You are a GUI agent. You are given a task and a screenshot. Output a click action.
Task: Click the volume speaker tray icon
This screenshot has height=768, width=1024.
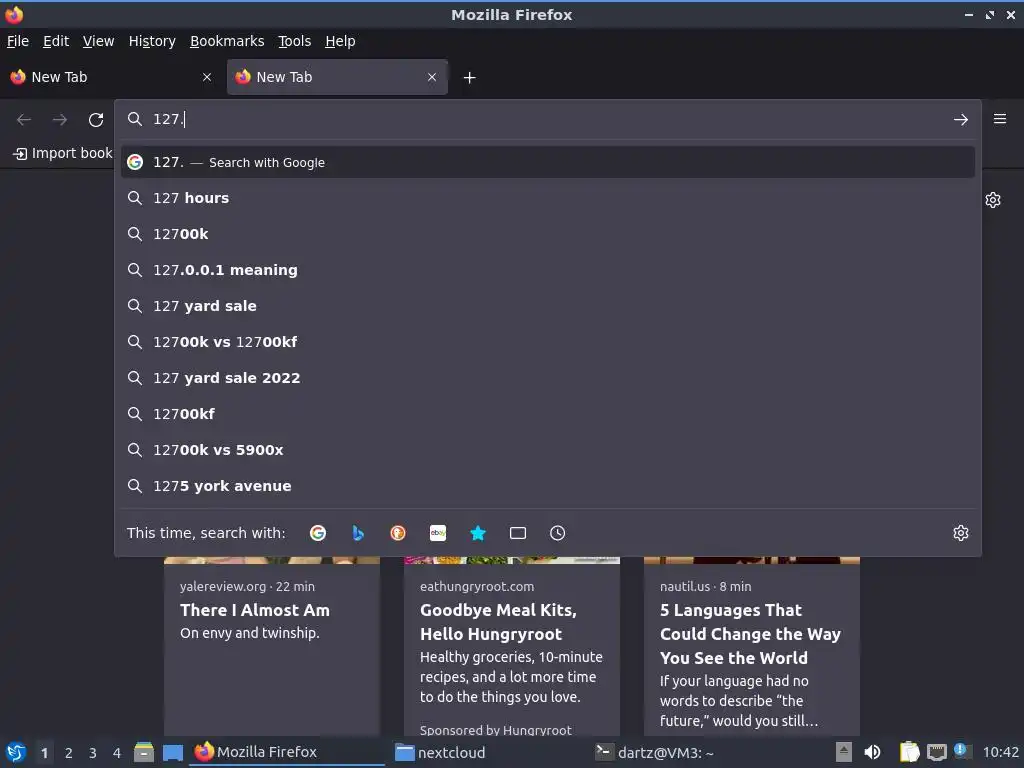[x=872, y=752]
